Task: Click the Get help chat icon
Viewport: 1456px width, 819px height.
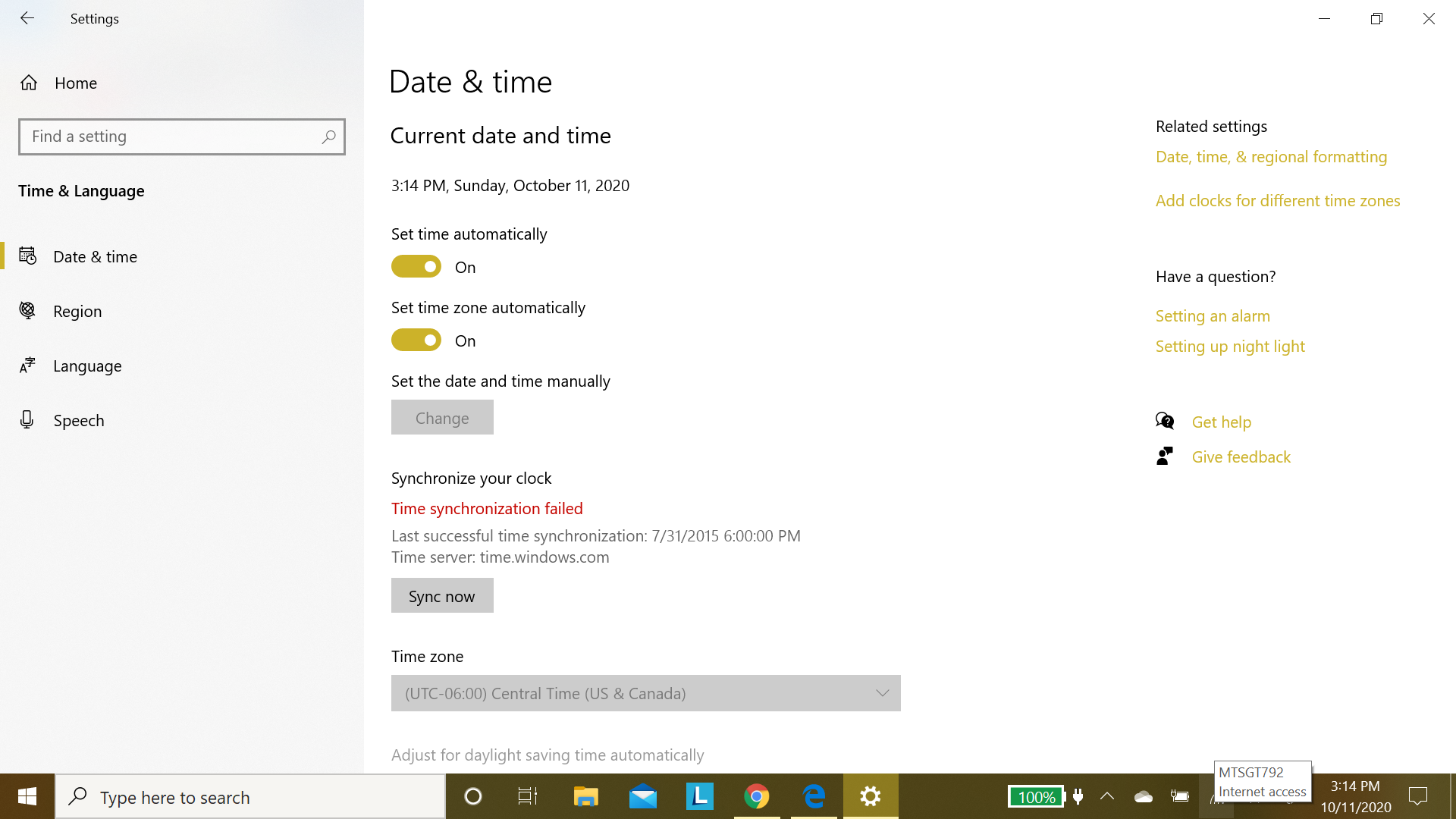Action: pyautogui.click(x=1165, y=421)
